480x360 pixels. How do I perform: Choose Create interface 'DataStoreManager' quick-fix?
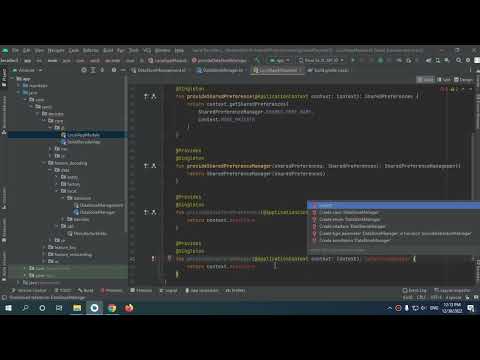point(393,226)
